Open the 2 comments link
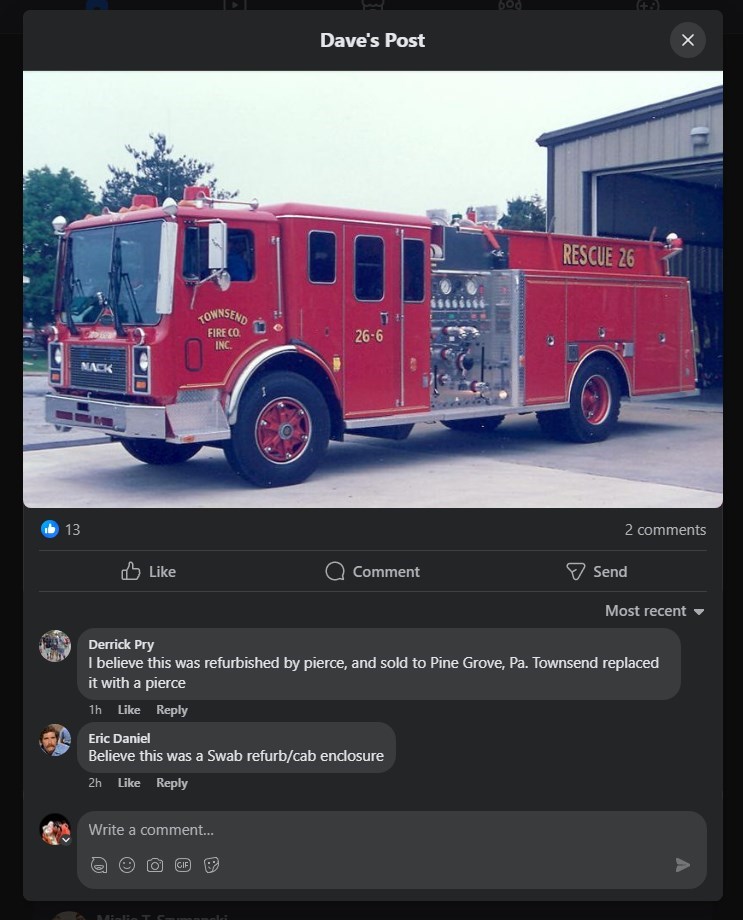 (665, 529)
